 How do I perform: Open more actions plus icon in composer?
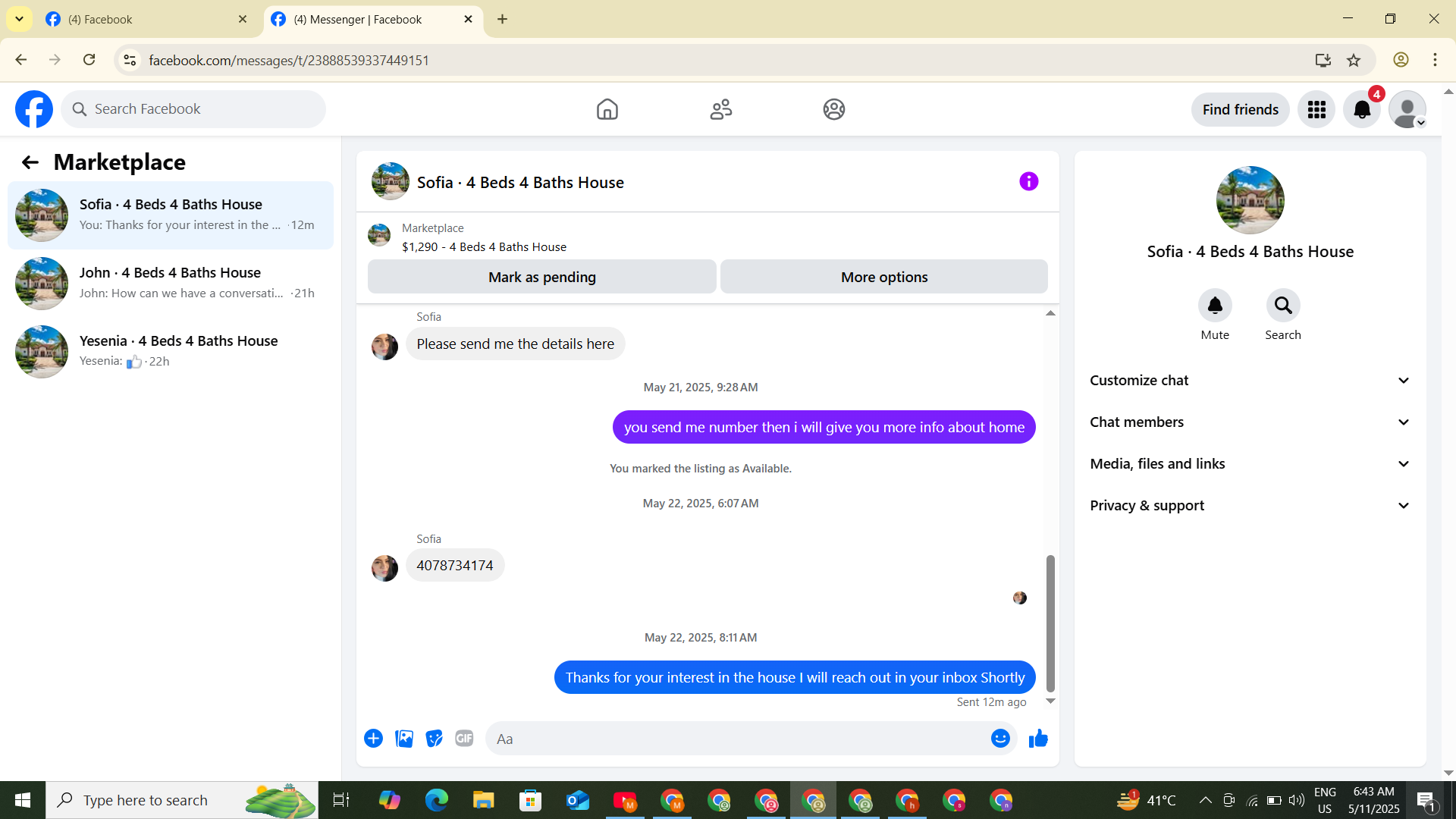373,739
